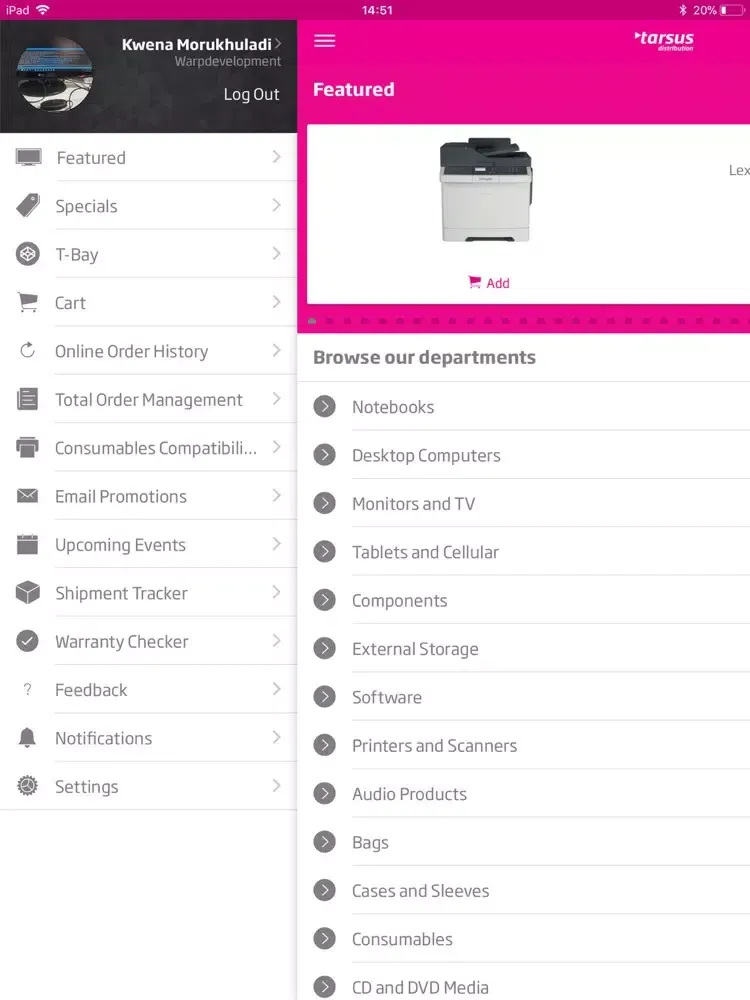Viewport: 750px width, 1000px height.
Task: Click the Warranty Checker checkmark icon
Action: [28, 641]
